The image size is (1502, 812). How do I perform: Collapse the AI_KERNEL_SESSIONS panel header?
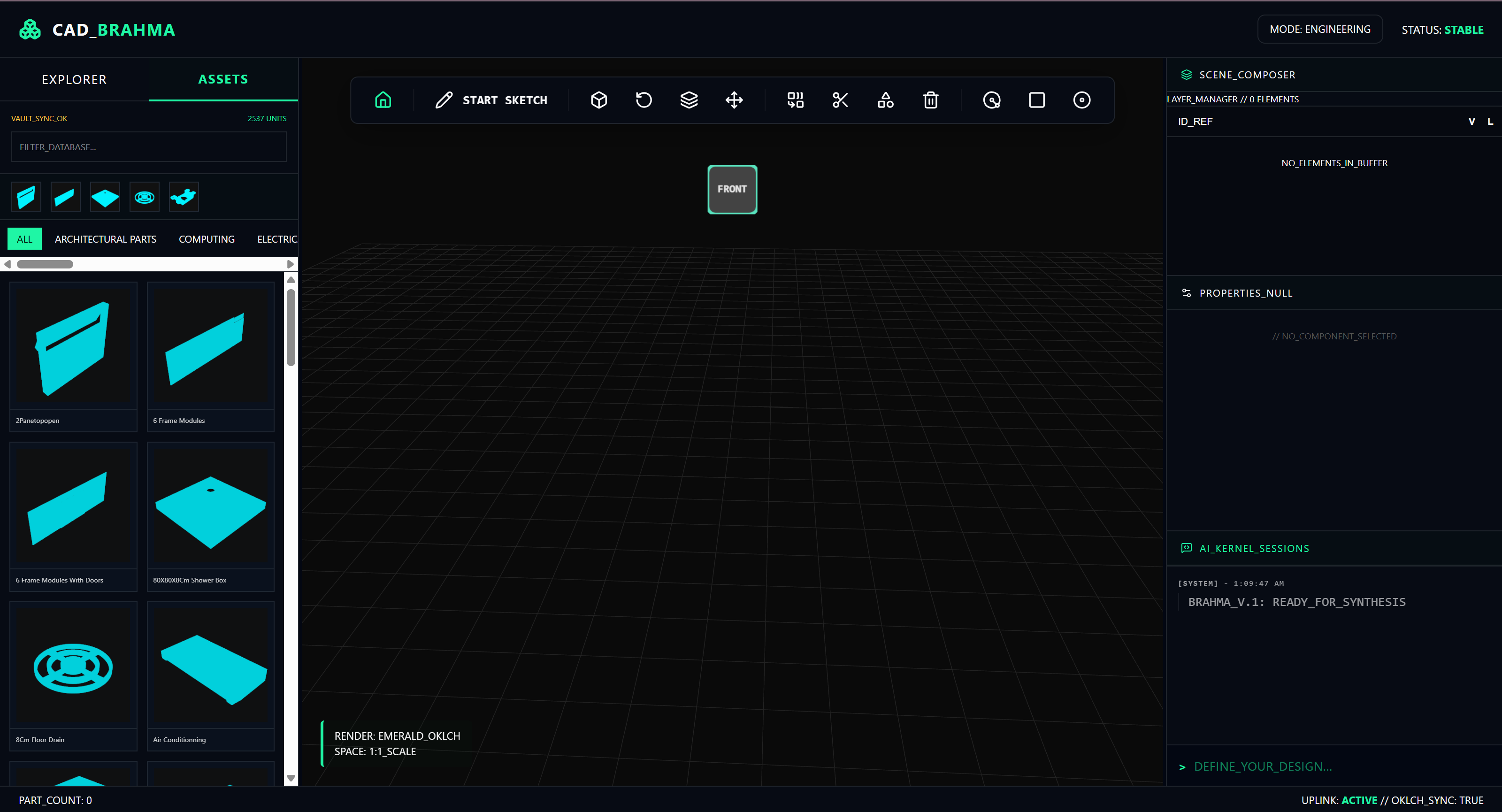pos(1254,548)
